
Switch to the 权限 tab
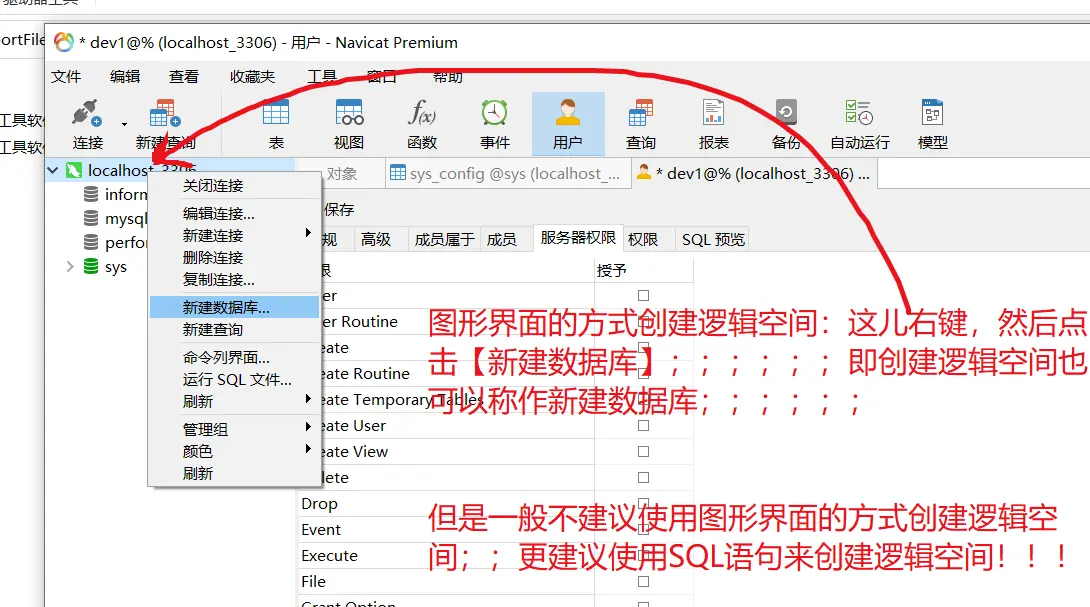coord(643,239)
